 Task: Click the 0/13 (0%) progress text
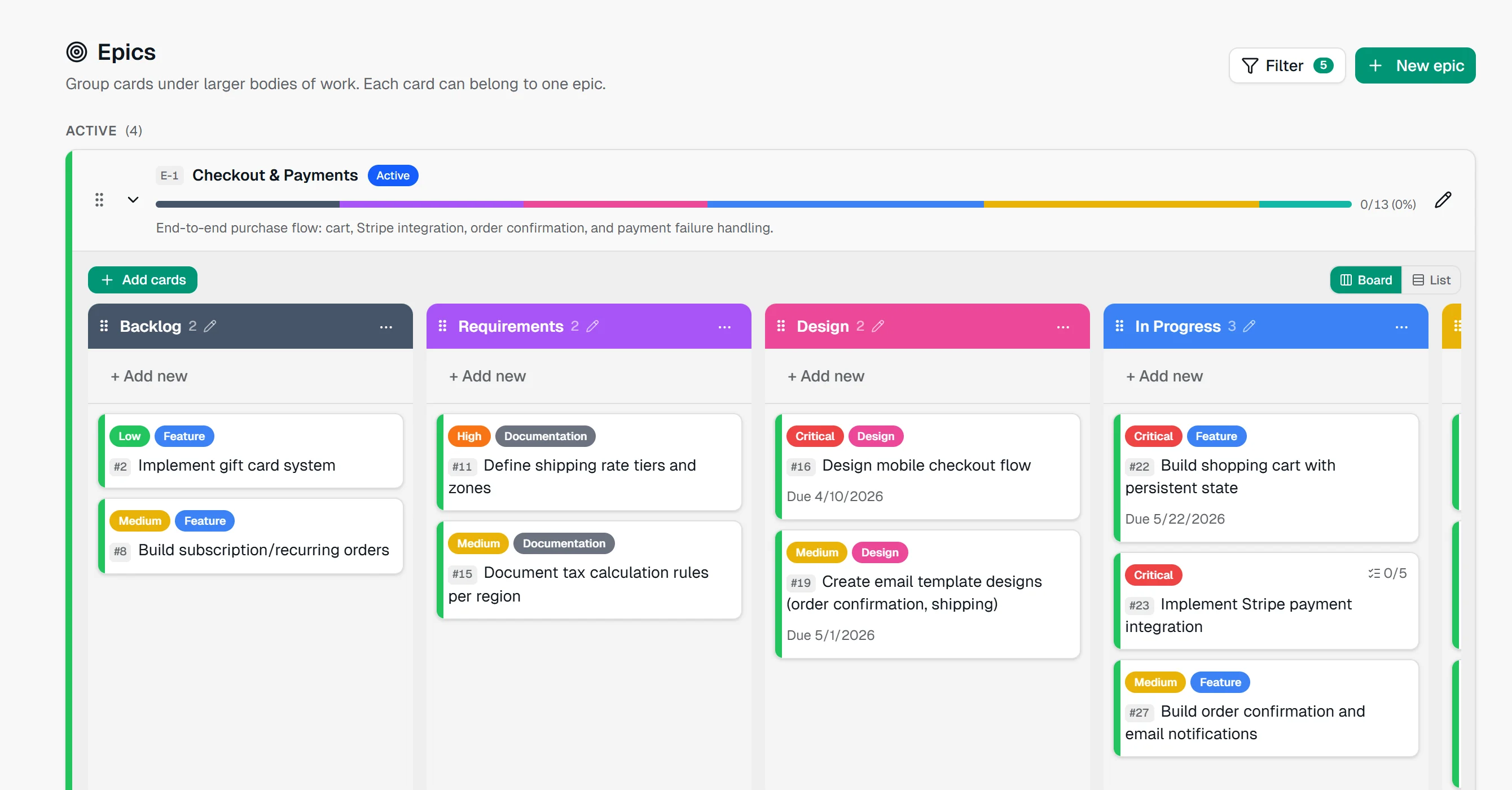pyautogui.click(x=1387, y=205)
